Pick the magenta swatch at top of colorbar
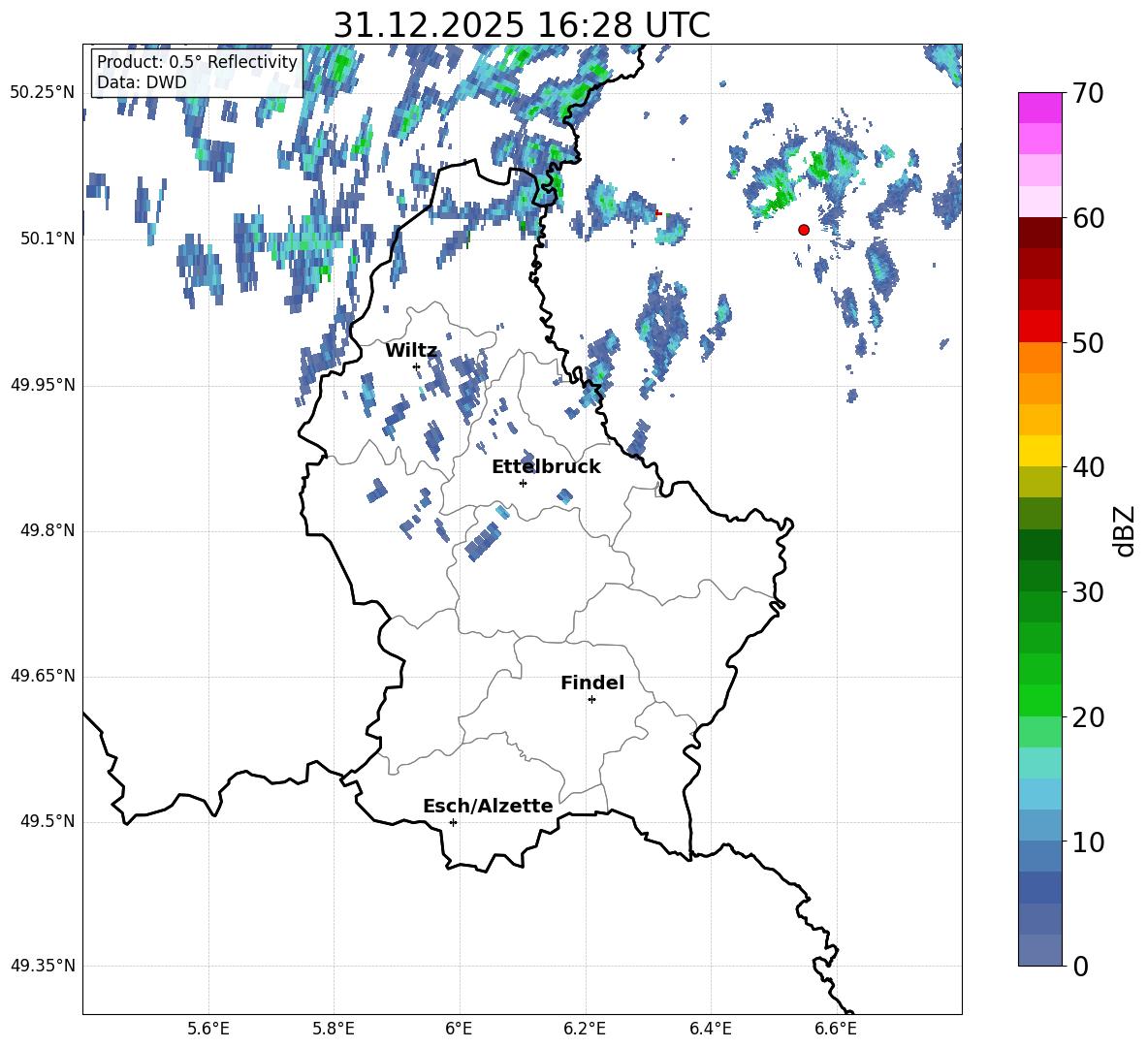Screen dimensions: 1148x1048 pos(1039,108)
